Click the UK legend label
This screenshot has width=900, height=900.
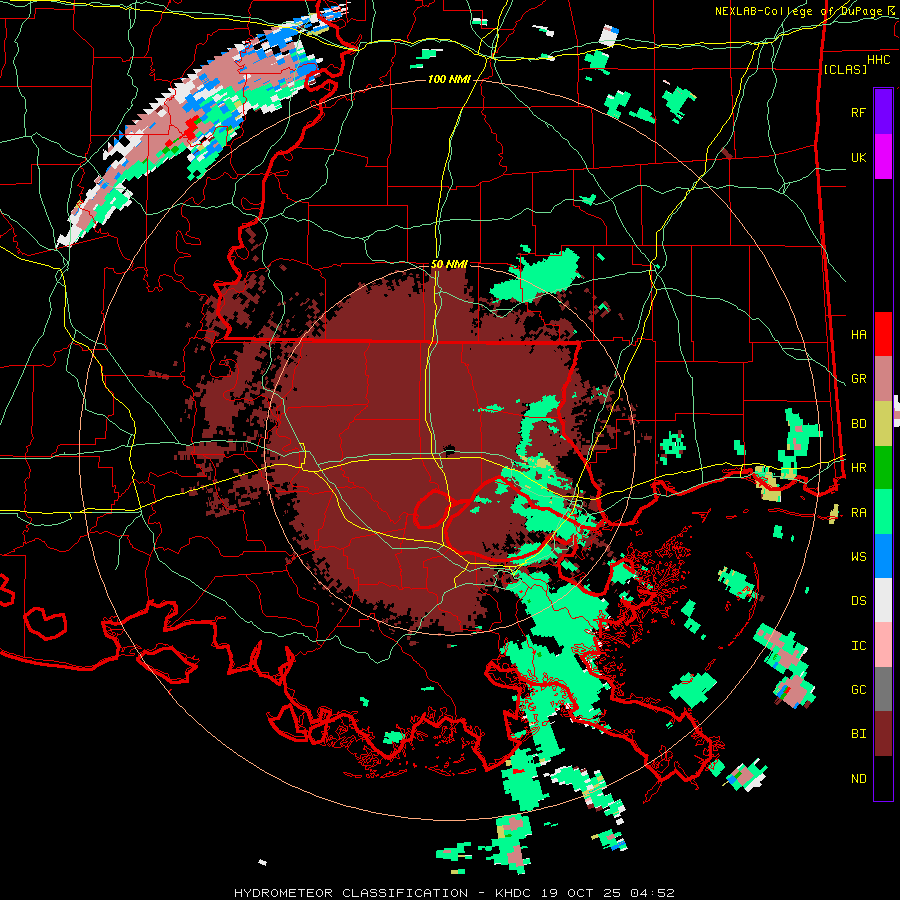coord(858,157)
